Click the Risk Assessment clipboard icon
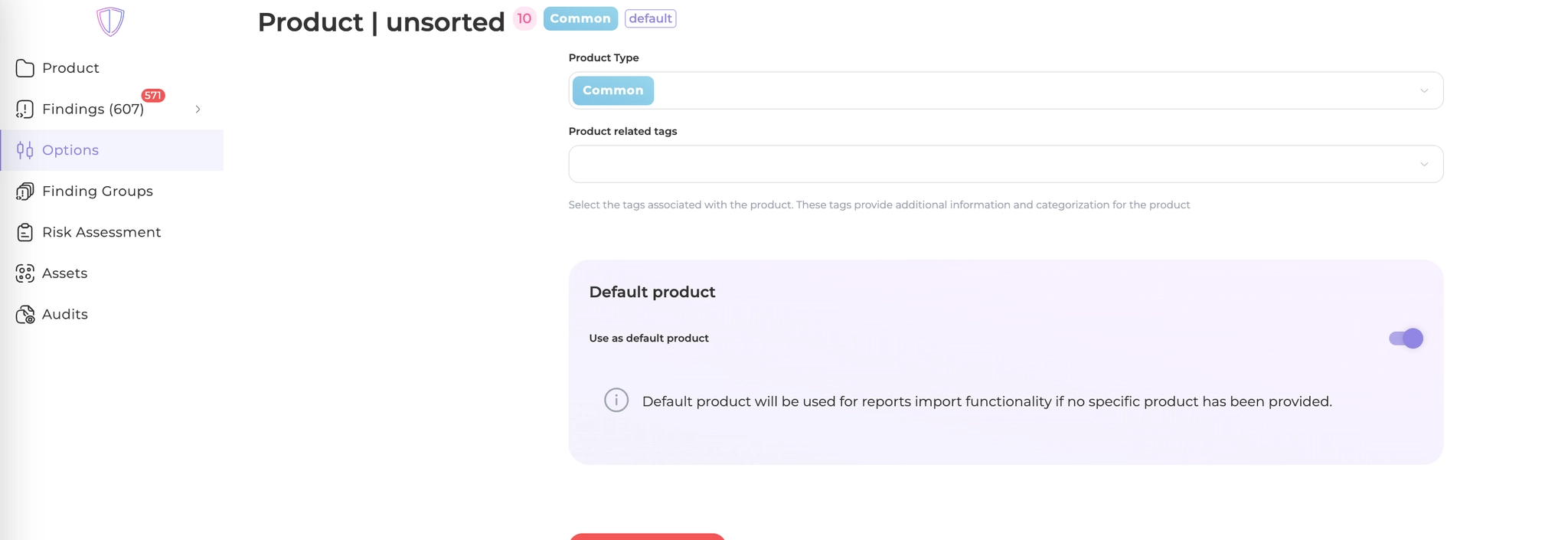Screen dimensions: 1568x540 click(x=24, y=232)
